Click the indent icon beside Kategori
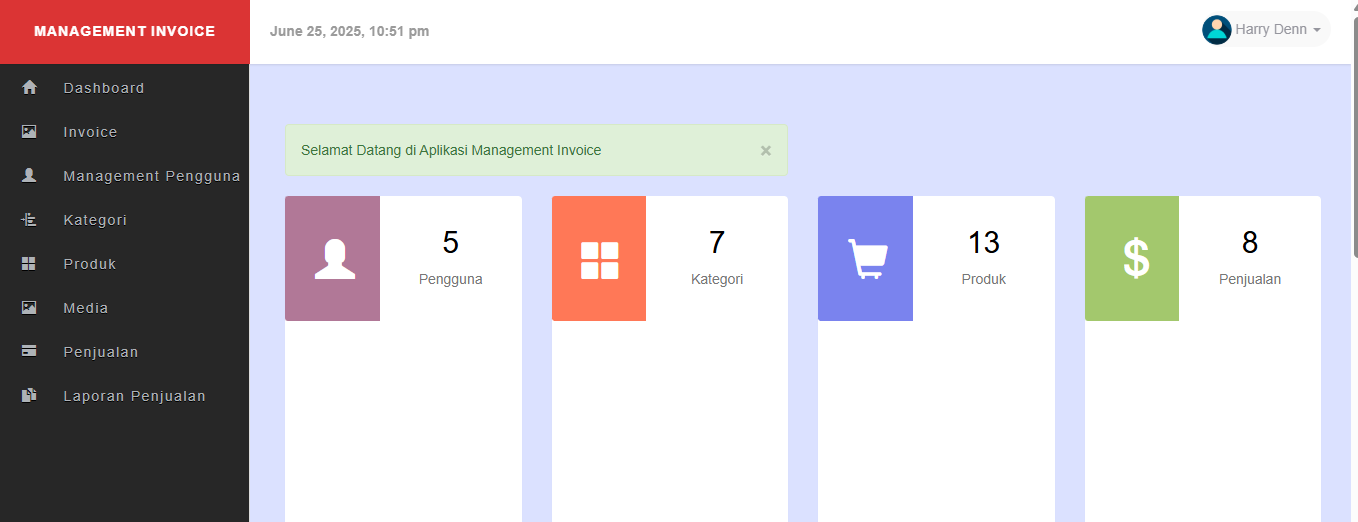 point(29,220)
